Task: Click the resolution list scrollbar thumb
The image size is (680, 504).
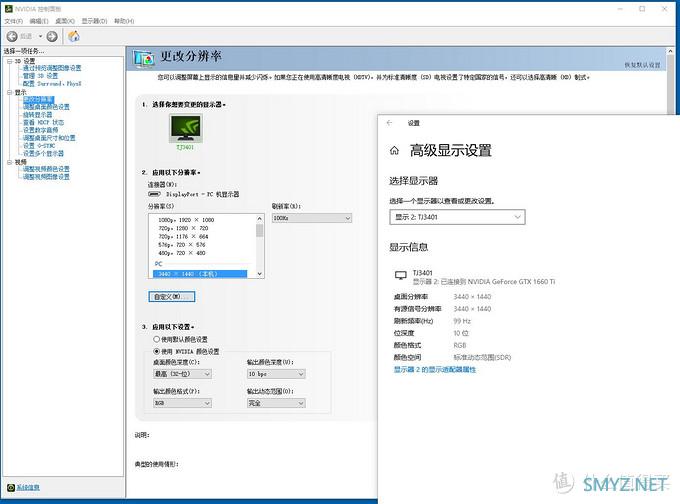Action: tap(260, 230)
